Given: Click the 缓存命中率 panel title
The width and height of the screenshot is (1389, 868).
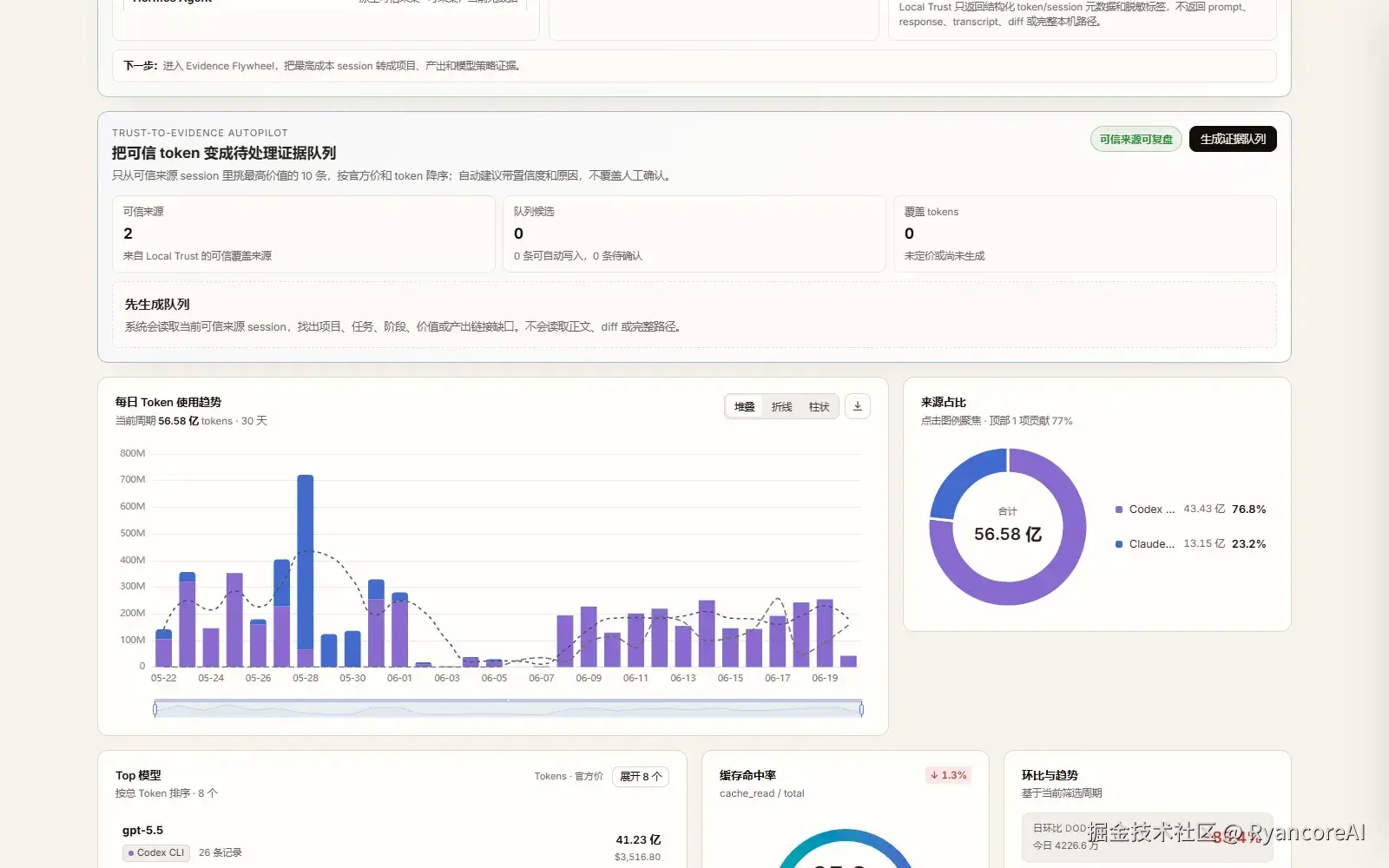Looking at the screenshot, I should point(747,775).
